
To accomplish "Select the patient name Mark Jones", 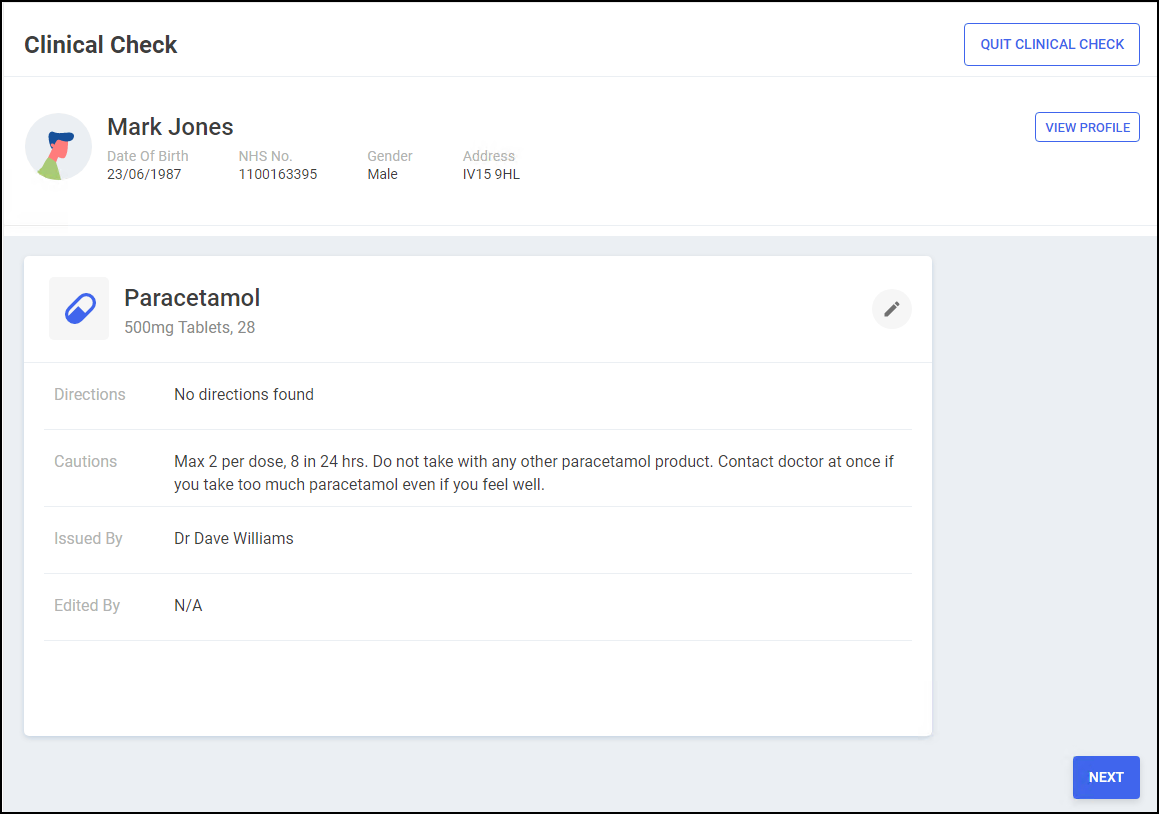I will coord(170,127).
